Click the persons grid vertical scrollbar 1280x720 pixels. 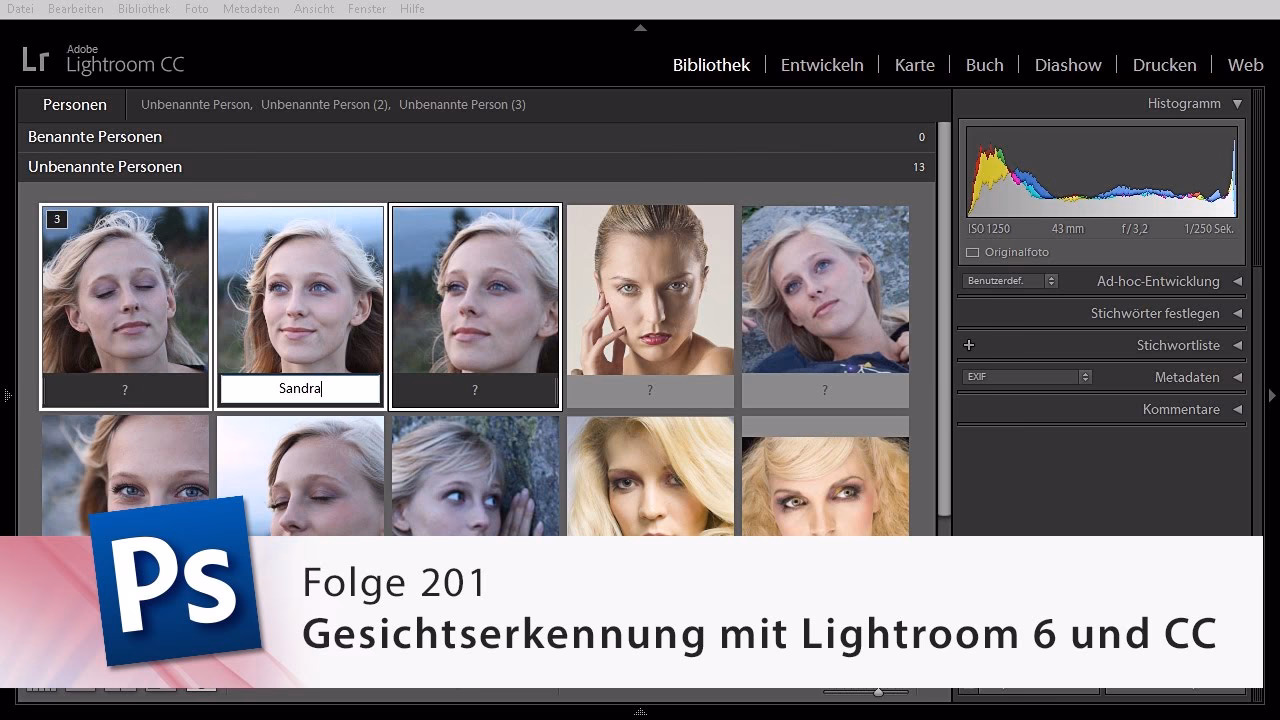943,320
